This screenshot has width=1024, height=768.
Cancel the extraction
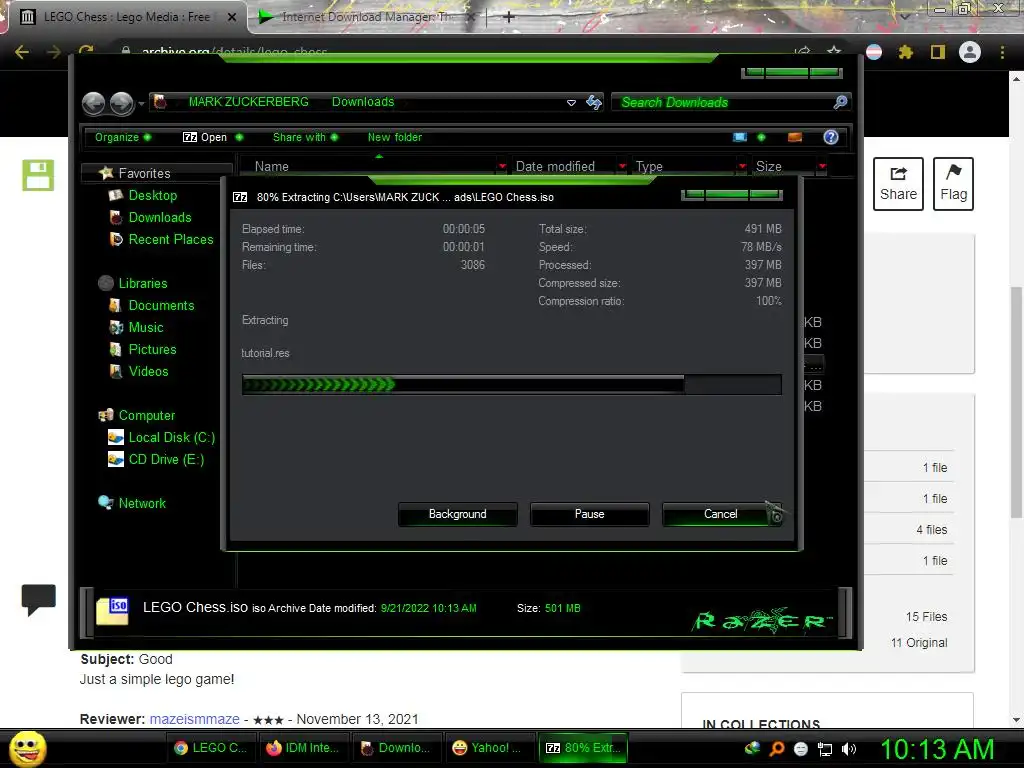pos(721,514)
